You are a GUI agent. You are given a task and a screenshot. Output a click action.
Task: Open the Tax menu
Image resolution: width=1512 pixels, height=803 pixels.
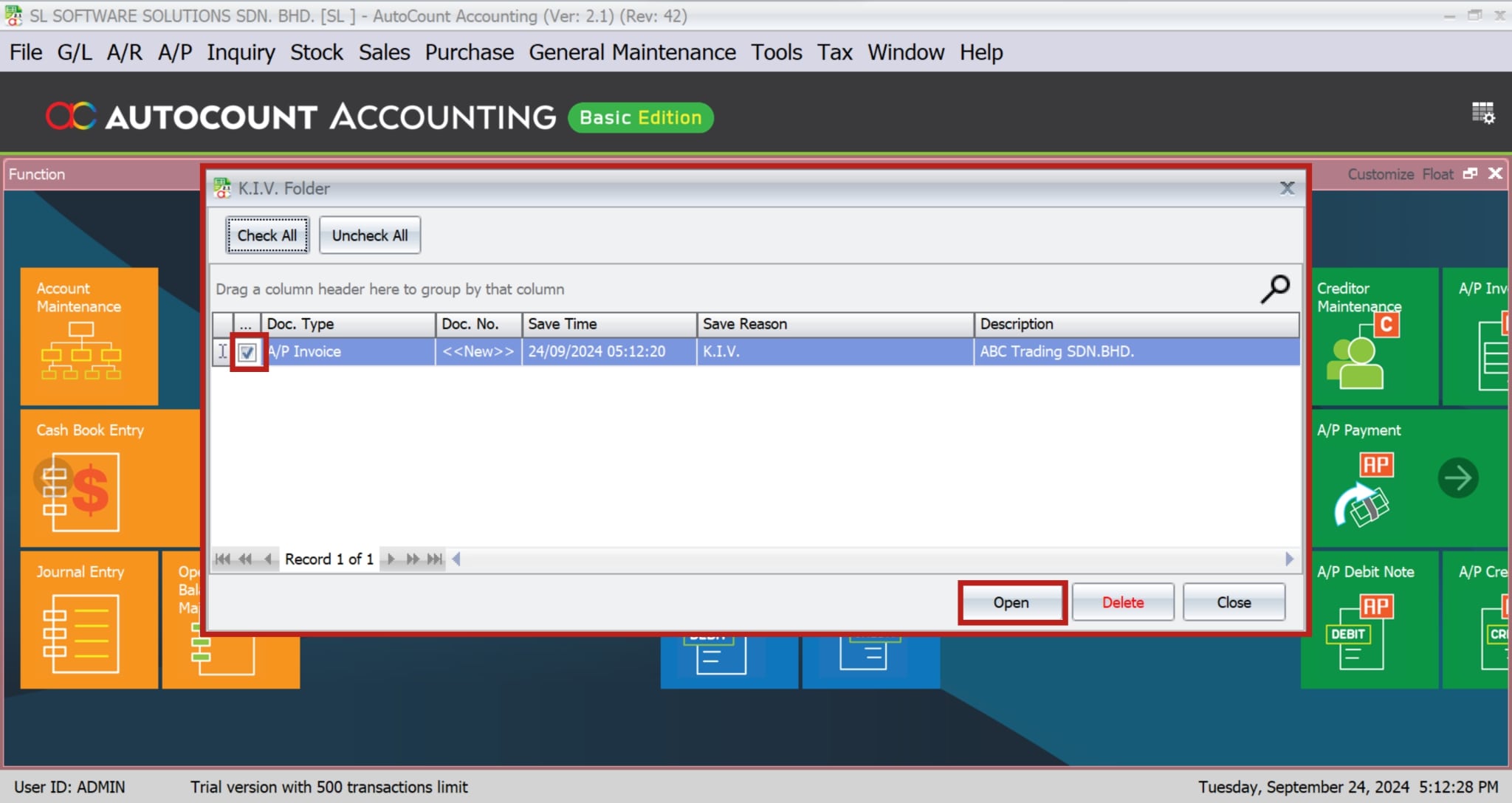[x=834, y=52]
